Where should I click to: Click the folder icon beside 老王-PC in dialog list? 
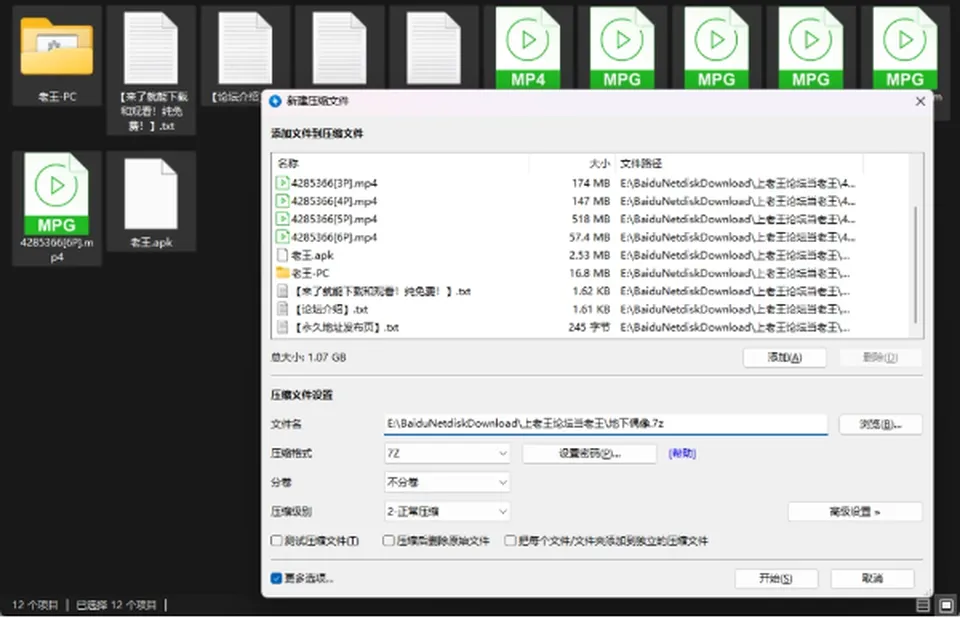coord(282,273)
